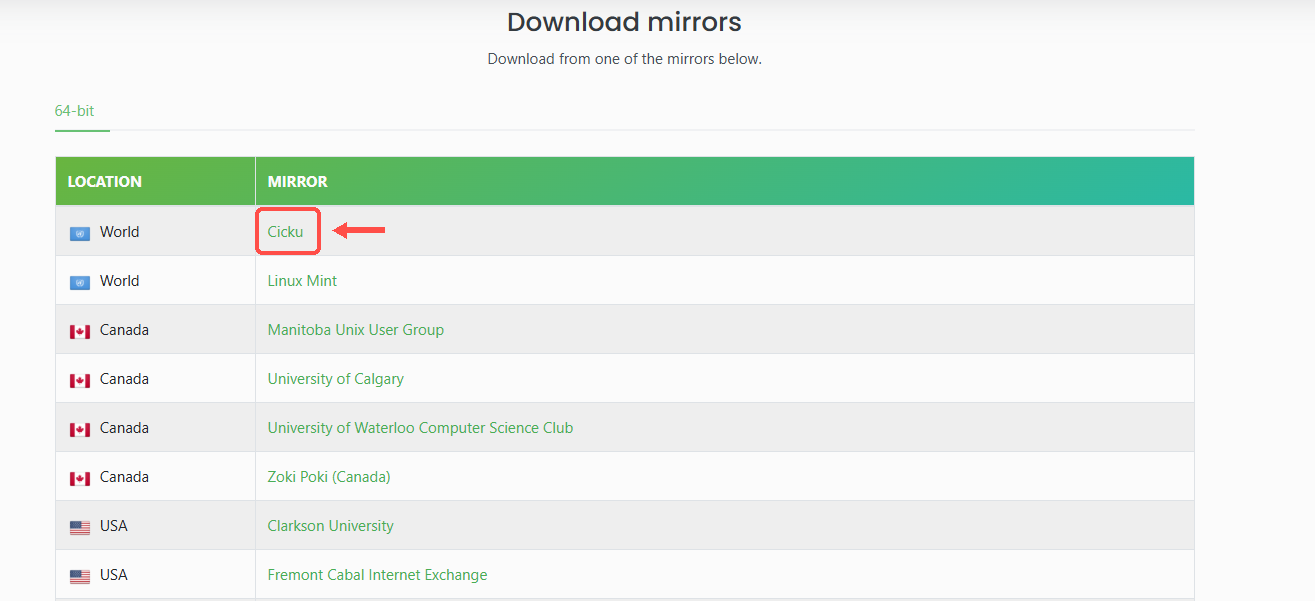Click the UN flag icon in Cicku row
The width and height of the screenshot is (1315, 601).
[80, 233]
